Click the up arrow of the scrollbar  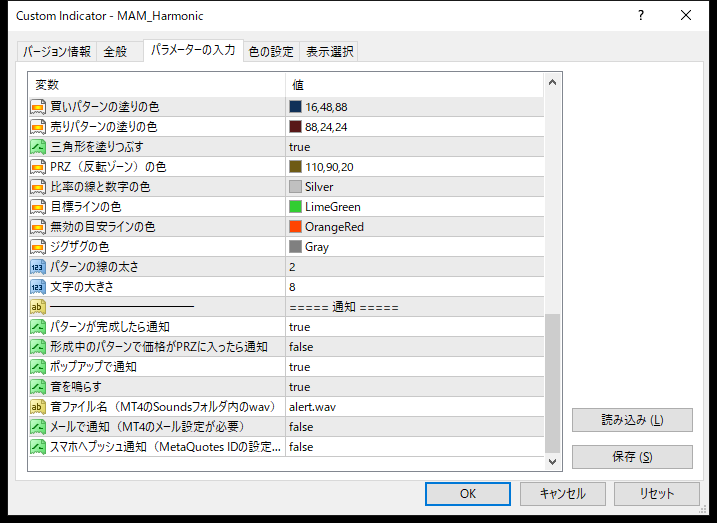[552, 83]
